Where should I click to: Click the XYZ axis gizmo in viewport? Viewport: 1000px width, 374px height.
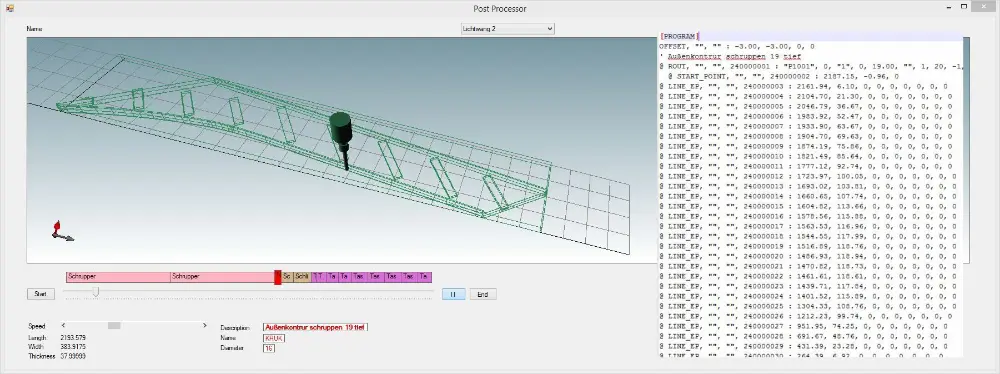(x=61, y=231)
